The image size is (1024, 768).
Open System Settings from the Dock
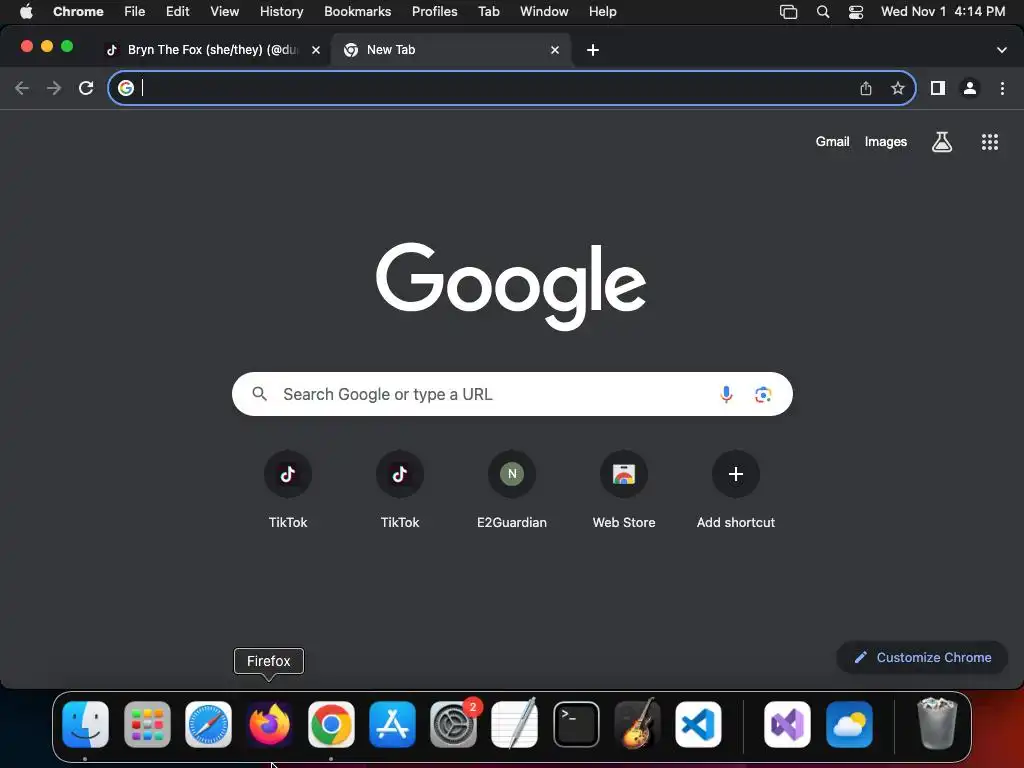coord(454,724)
